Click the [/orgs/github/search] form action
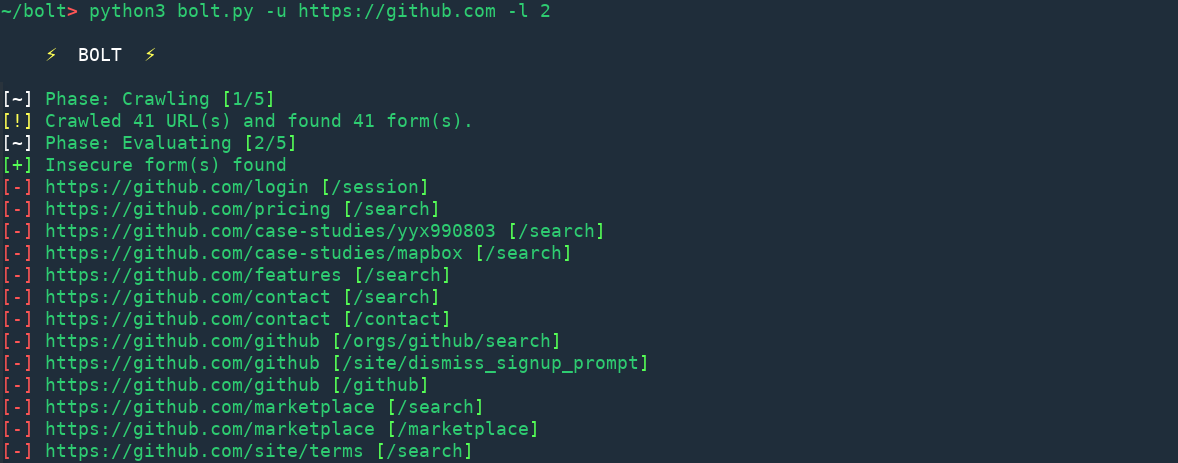Image resolution: width=1178 pixels, height=463 pixels. tap(446, 341)
